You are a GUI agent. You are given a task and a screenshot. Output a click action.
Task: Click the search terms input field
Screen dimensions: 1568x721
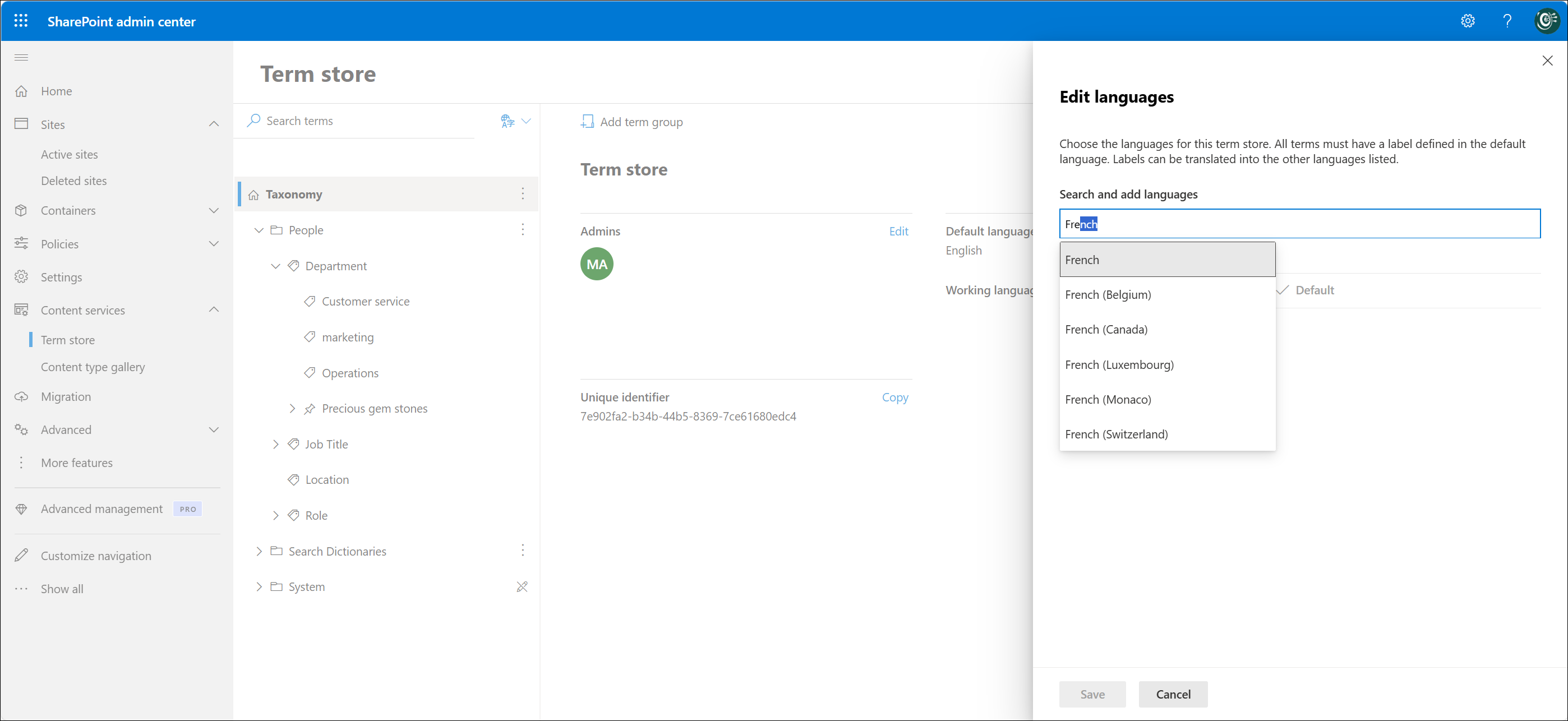point(370,121)
